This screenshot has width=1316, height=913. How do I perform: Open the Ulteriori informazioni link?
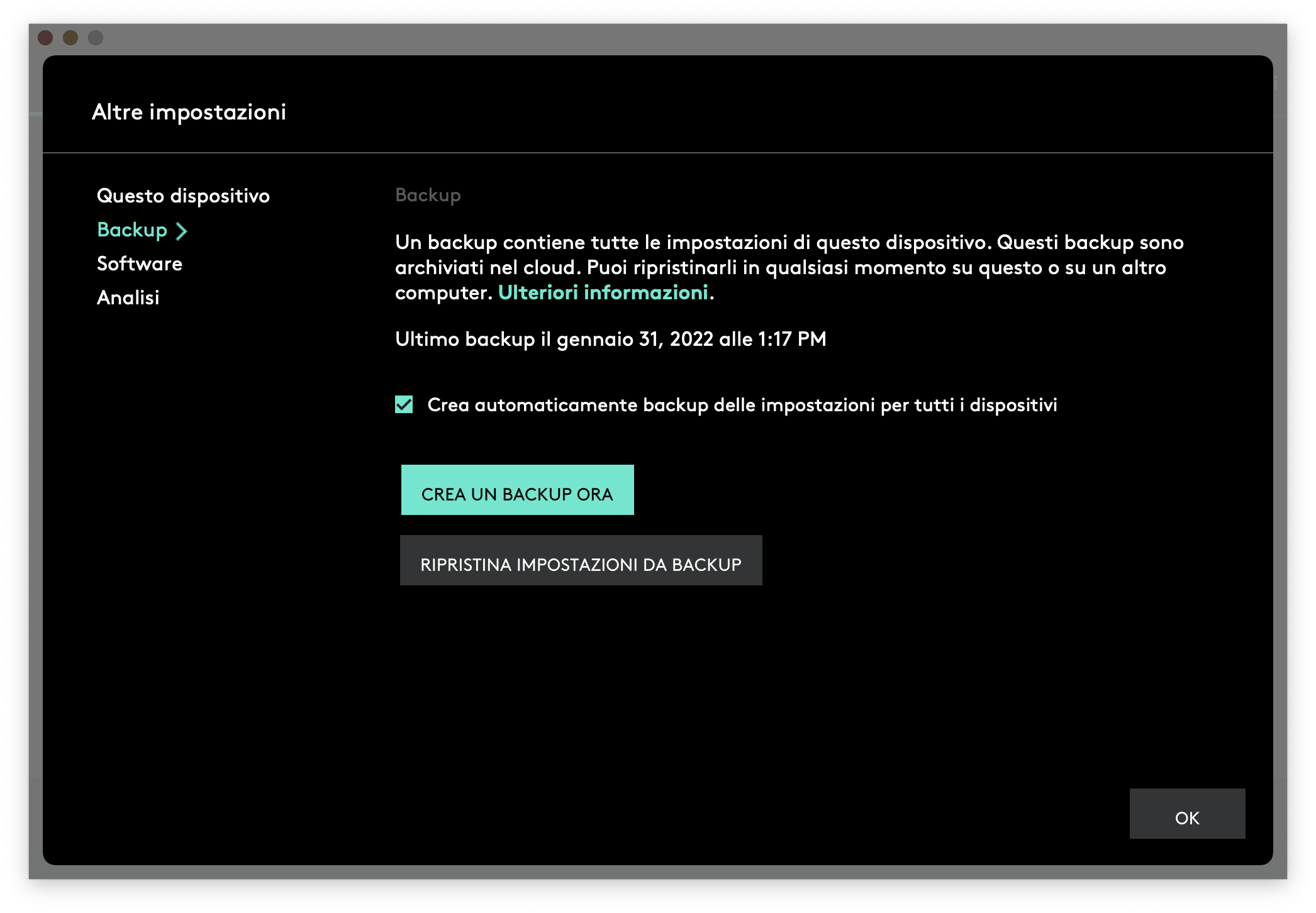point(603,292)
